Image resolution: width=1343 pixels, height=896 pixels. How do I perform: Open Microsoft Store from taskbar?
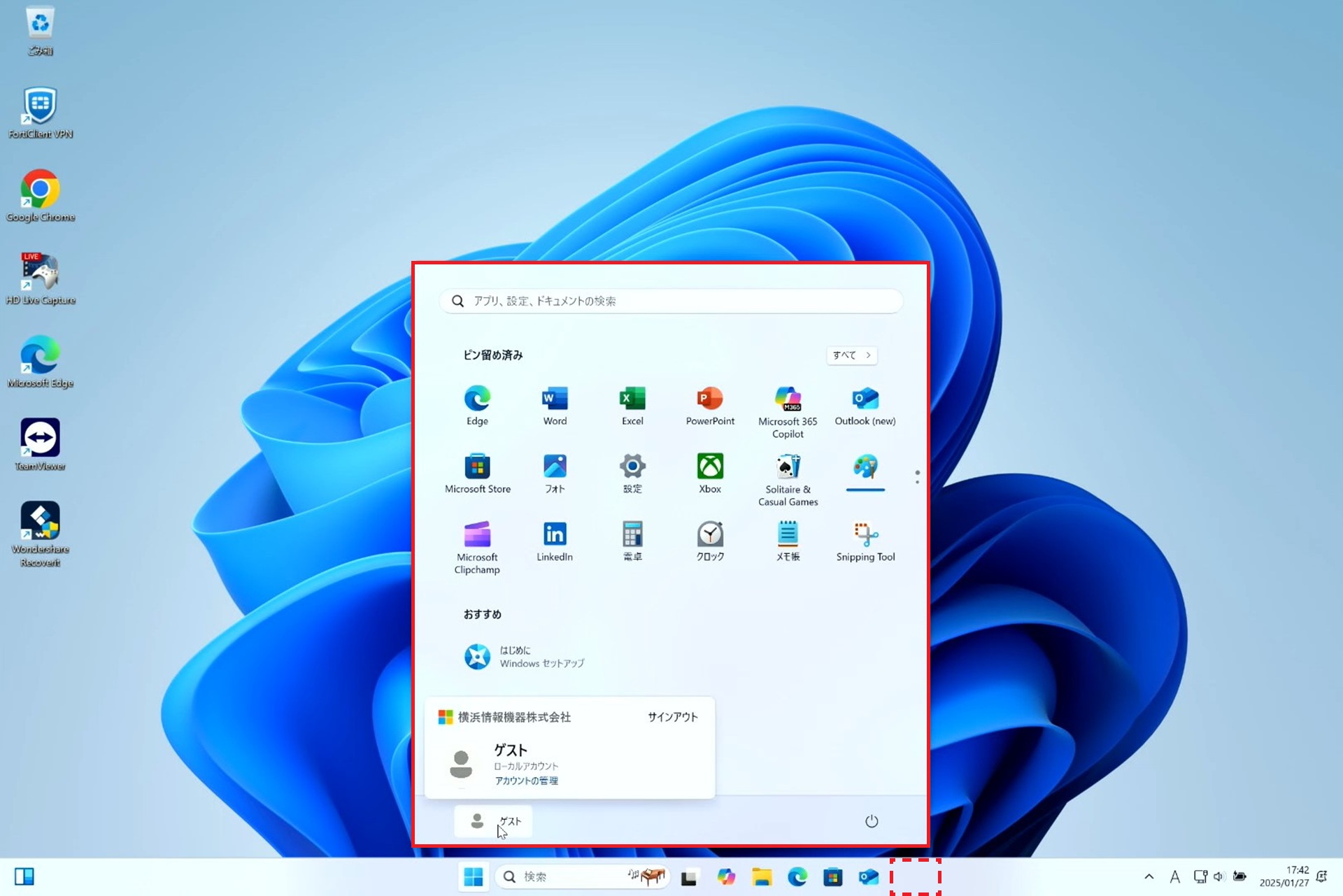(833, 877)
